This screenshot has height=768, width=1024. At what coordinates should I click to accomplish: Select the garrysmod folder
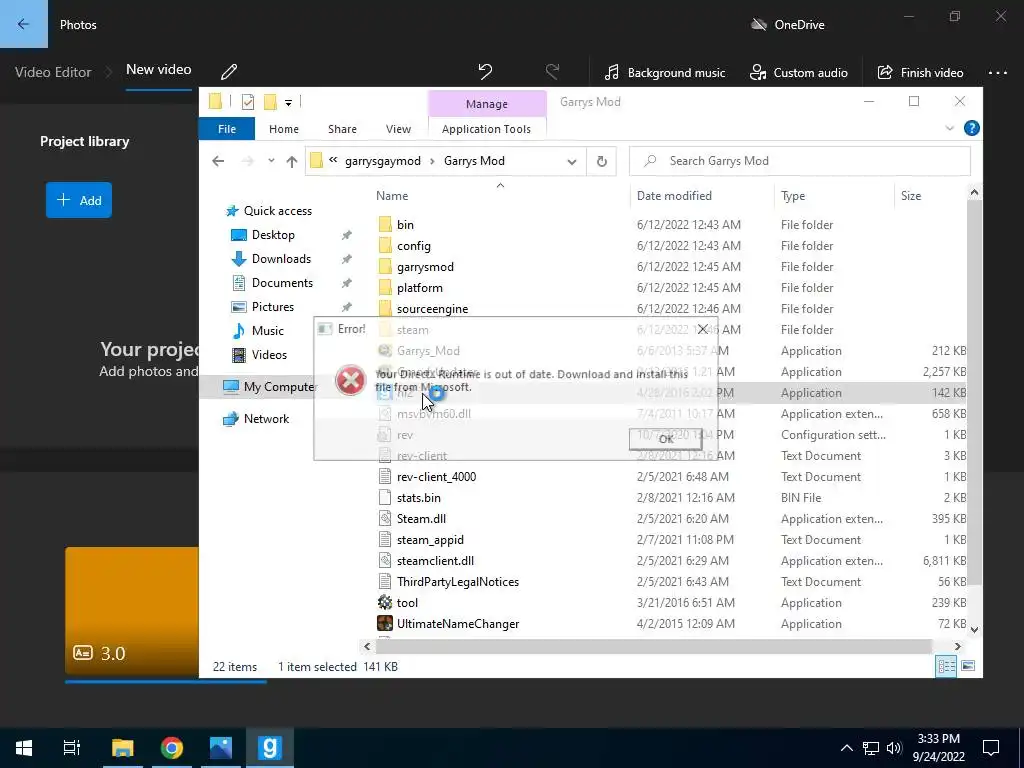click(x=425, y=266)
